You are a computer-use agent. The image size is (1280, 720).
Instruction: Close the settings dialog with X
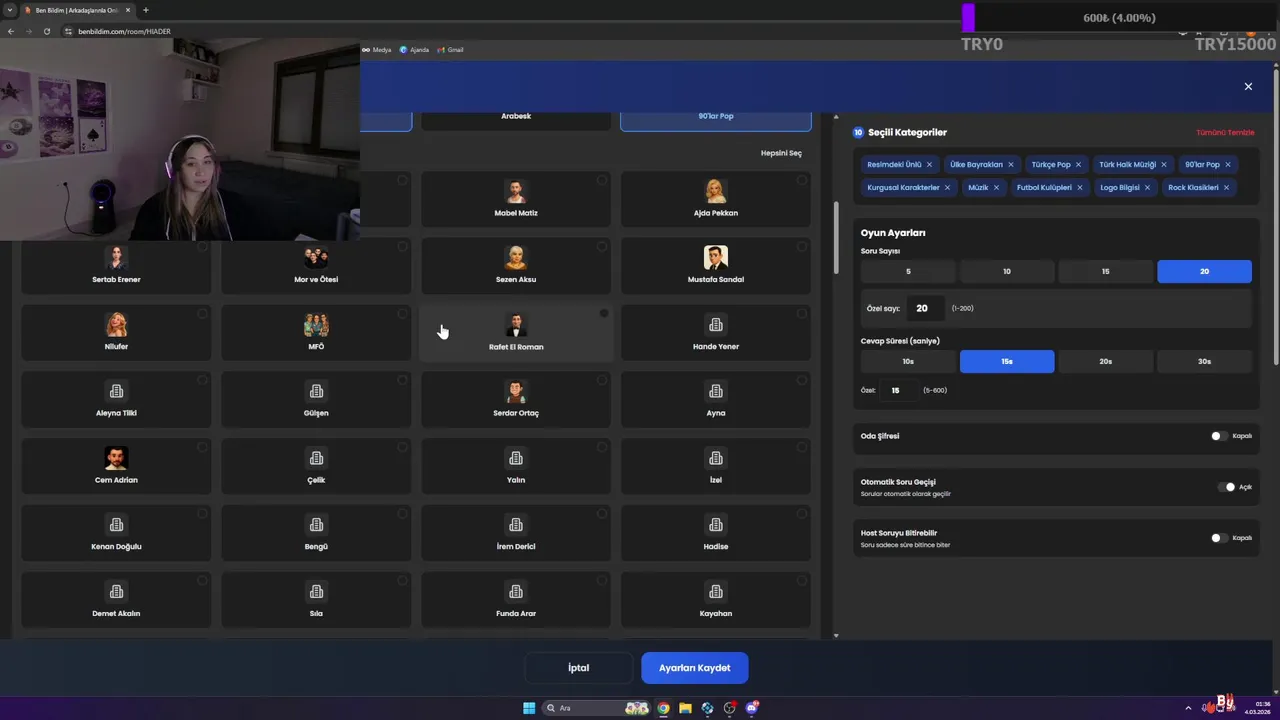[x=1248, y=86]
